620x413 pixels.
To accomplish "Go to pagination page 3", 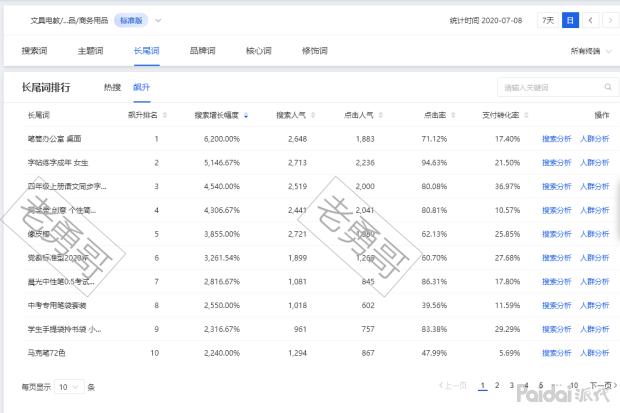I will pyautogui.click(x=512, y=385).
